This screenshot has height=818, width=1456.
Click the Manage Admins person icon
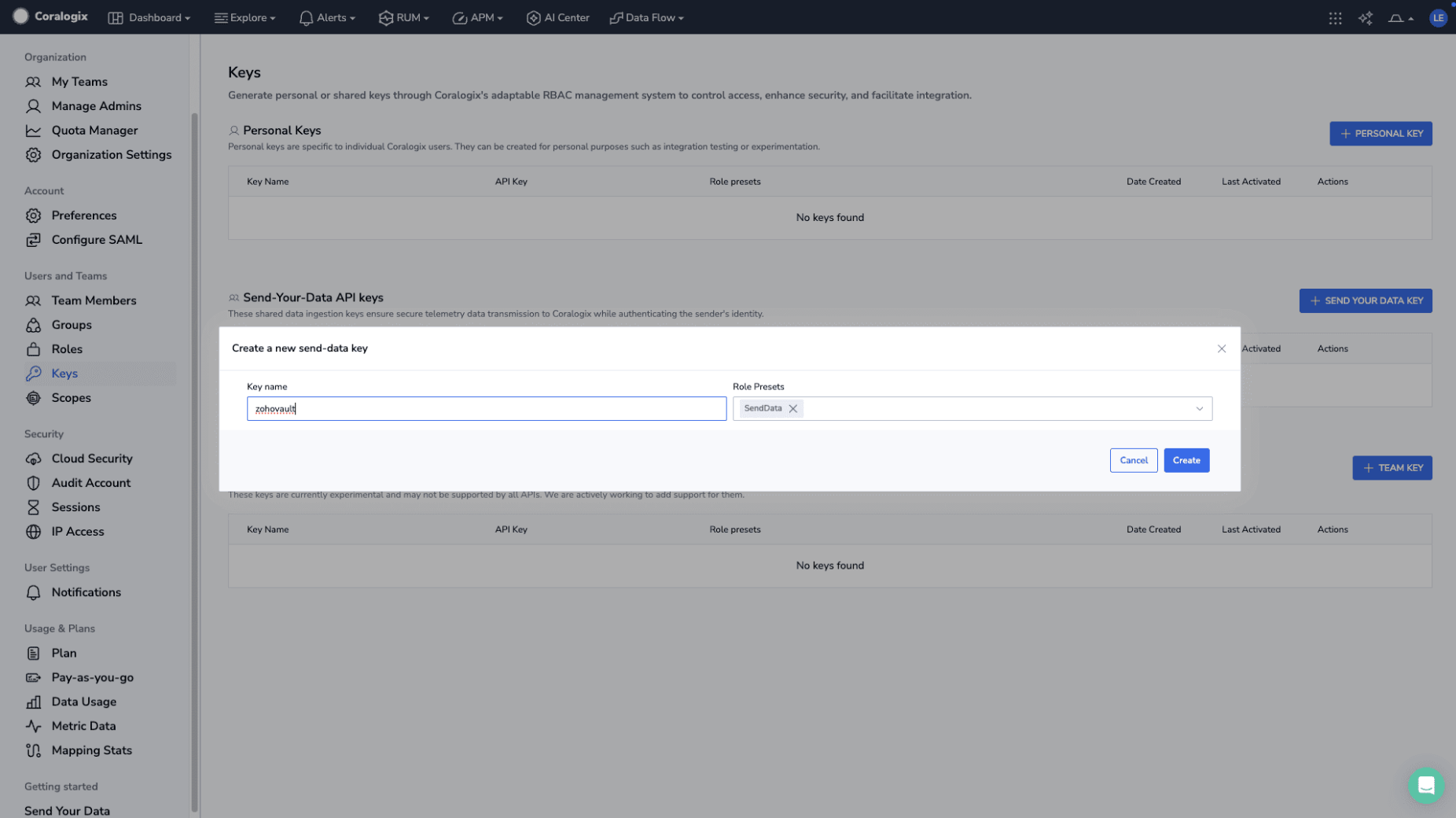coord(33,106)
